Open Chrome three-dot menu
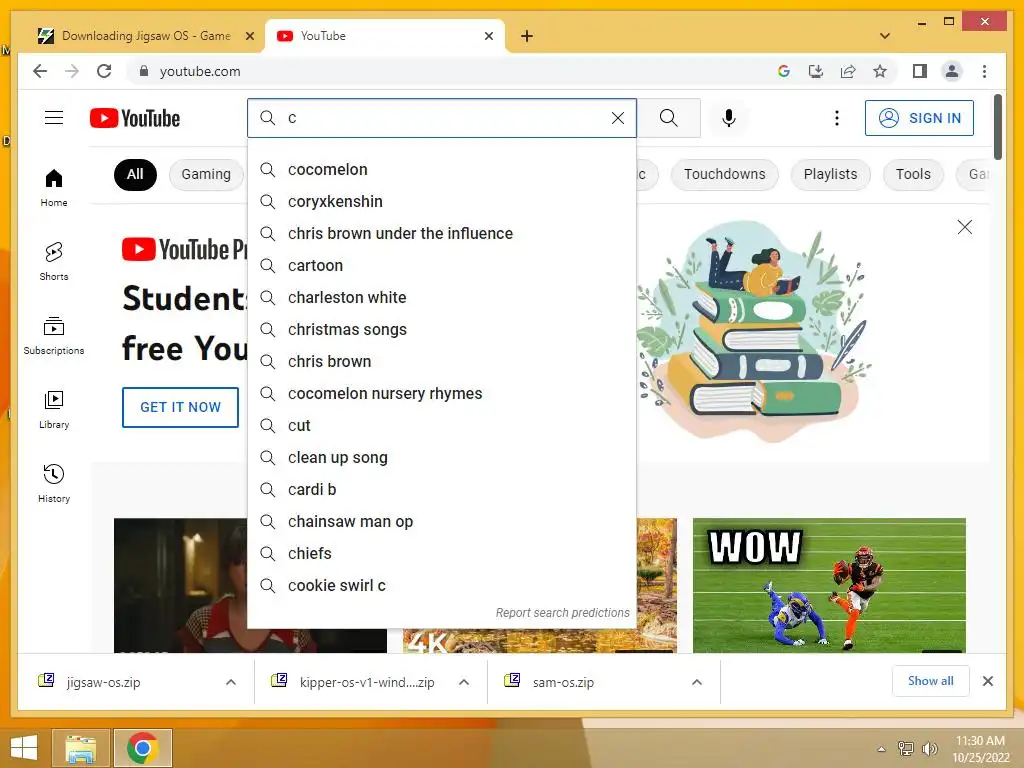1024x768 pixels. [984, 71]
